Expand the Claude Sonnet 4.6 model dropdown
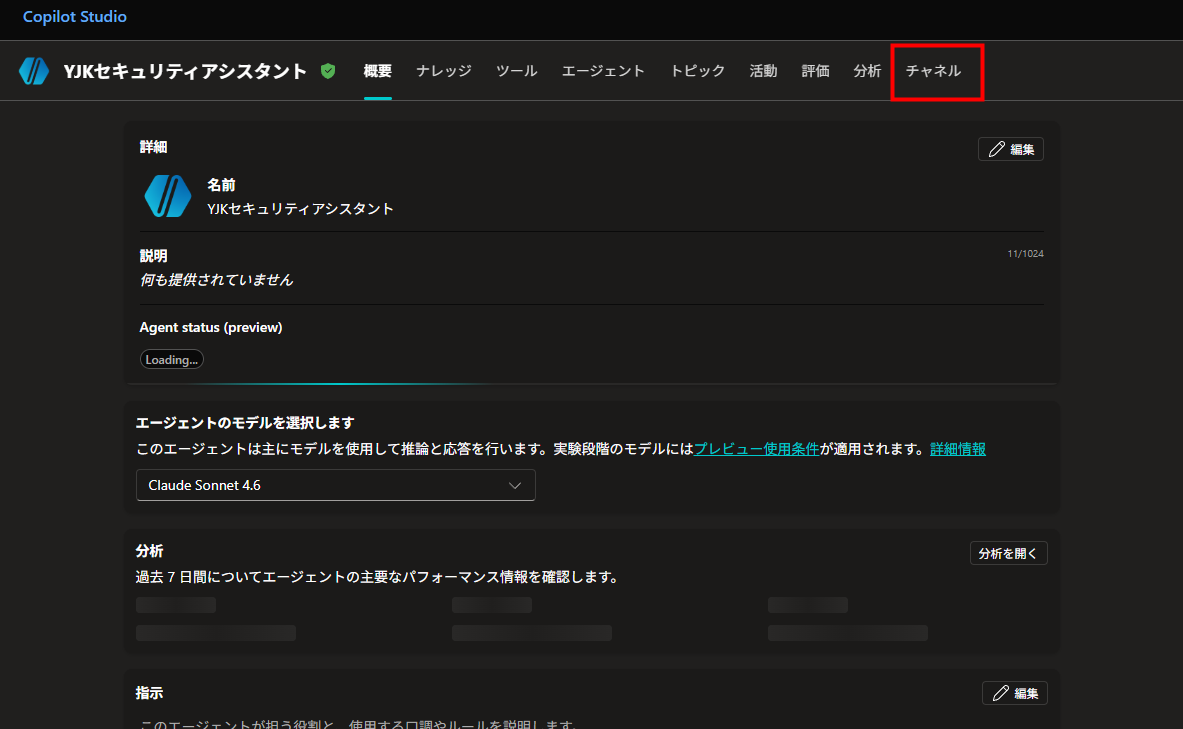The width and height of the screenshot is (1183, 729). [x=336, y=485]
